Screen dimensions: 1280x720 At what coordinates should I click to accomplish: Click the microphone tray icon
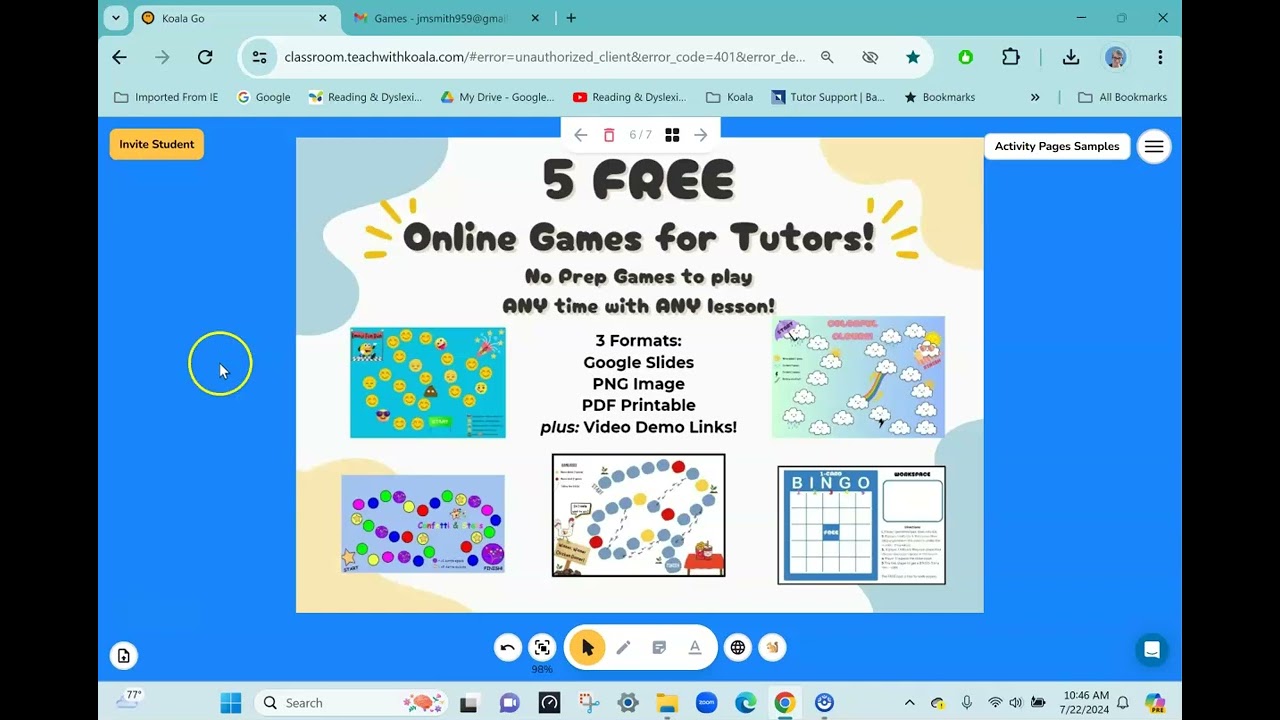point(966,703)
